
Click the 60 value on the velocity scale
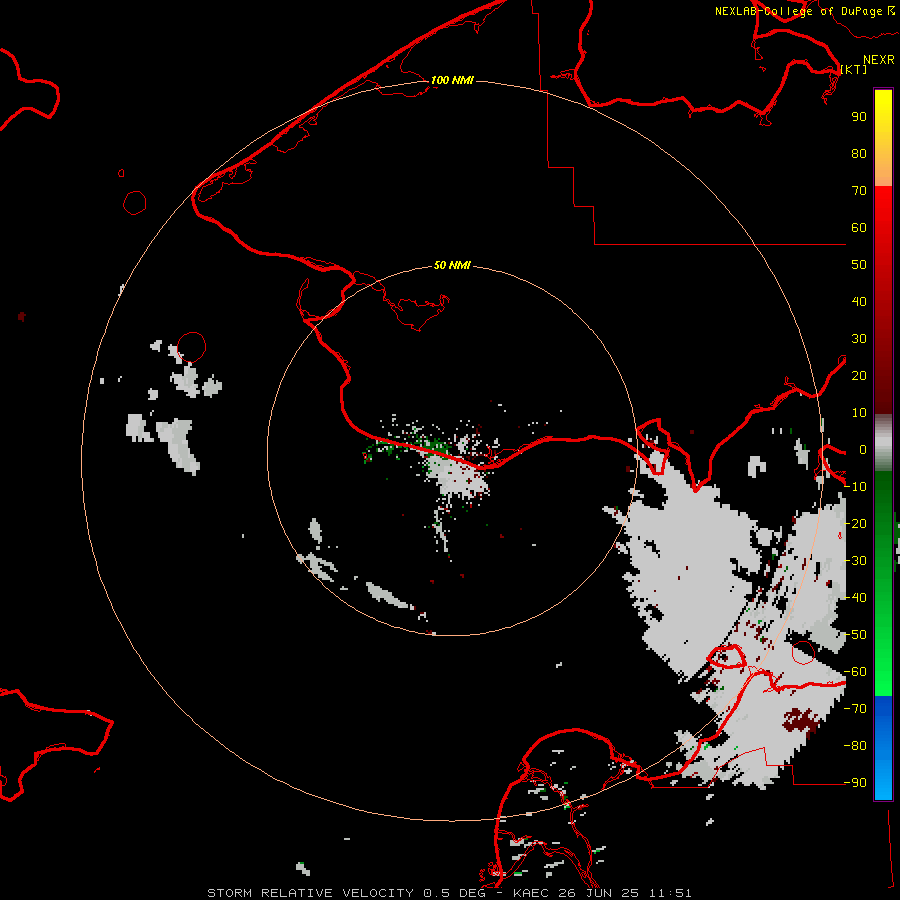[x=859, y=227]
